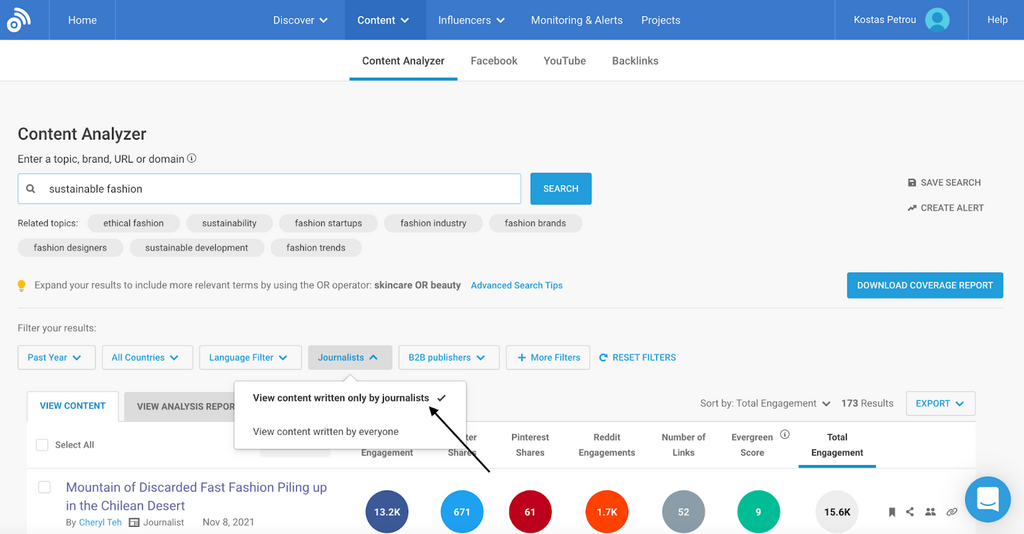This screenshot has width=1024, height=534.
Task: Click the backlinks chain icon for article
Action: point(952,512)
